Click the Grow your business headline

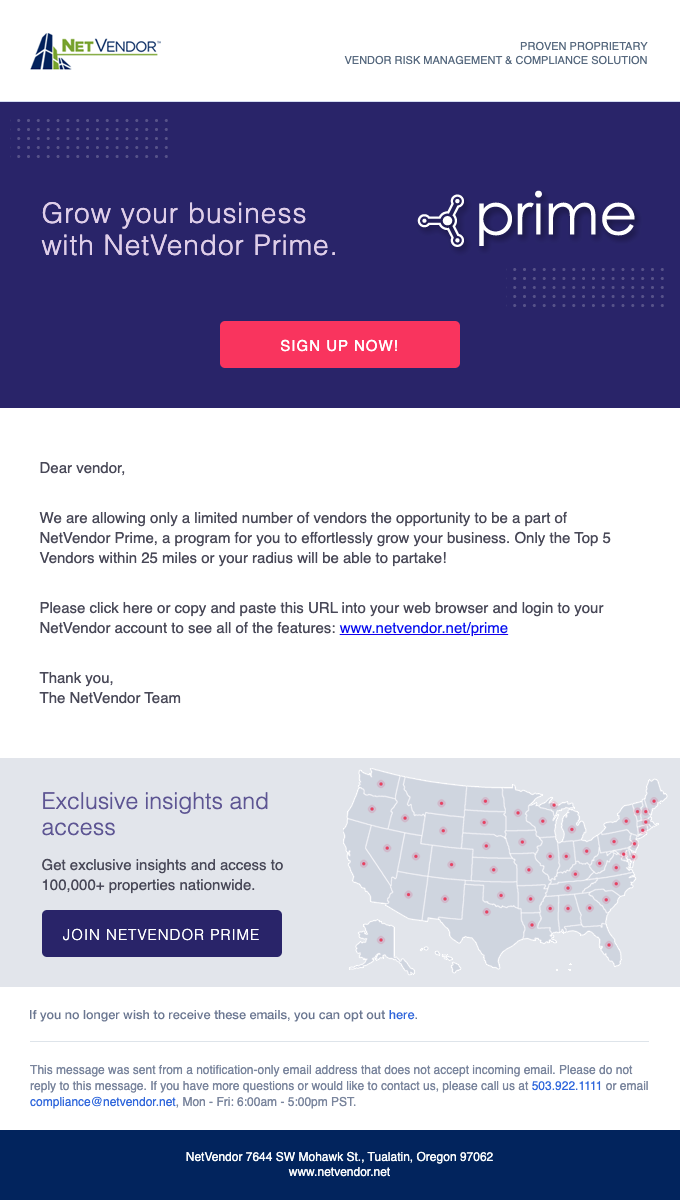(x=188, y=229)
